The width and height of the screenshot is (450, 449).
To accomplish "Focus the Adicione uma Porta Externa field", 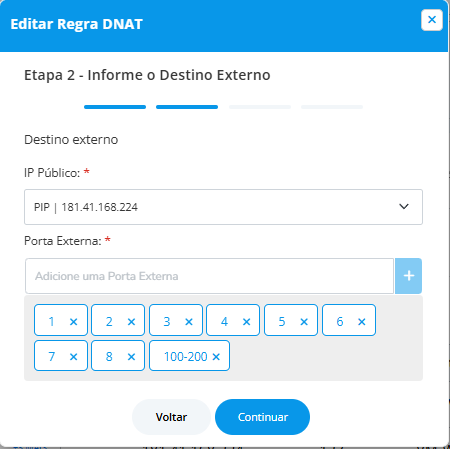I will (209, 276).
